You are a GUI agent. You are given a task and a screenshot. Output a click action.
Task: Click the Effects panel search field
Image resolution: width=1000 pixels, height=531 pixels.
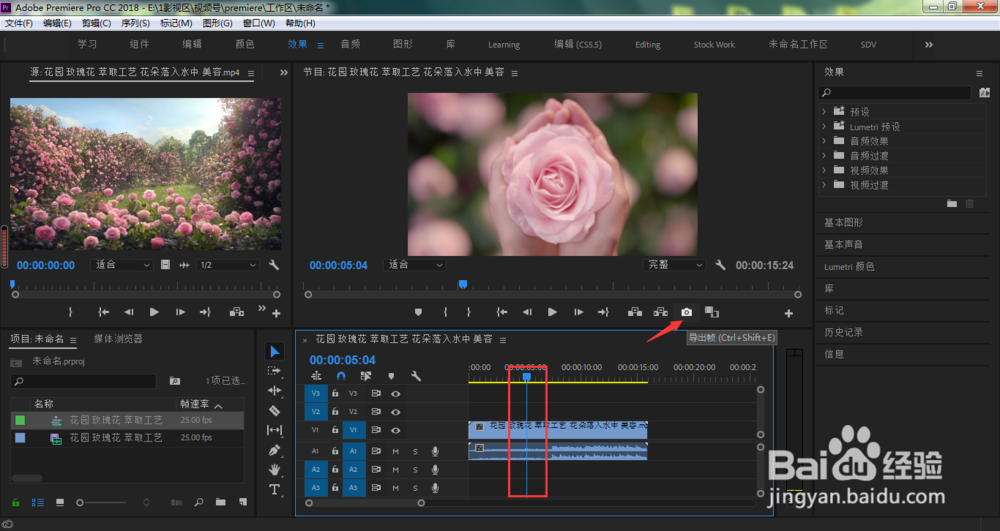[895, 93]
